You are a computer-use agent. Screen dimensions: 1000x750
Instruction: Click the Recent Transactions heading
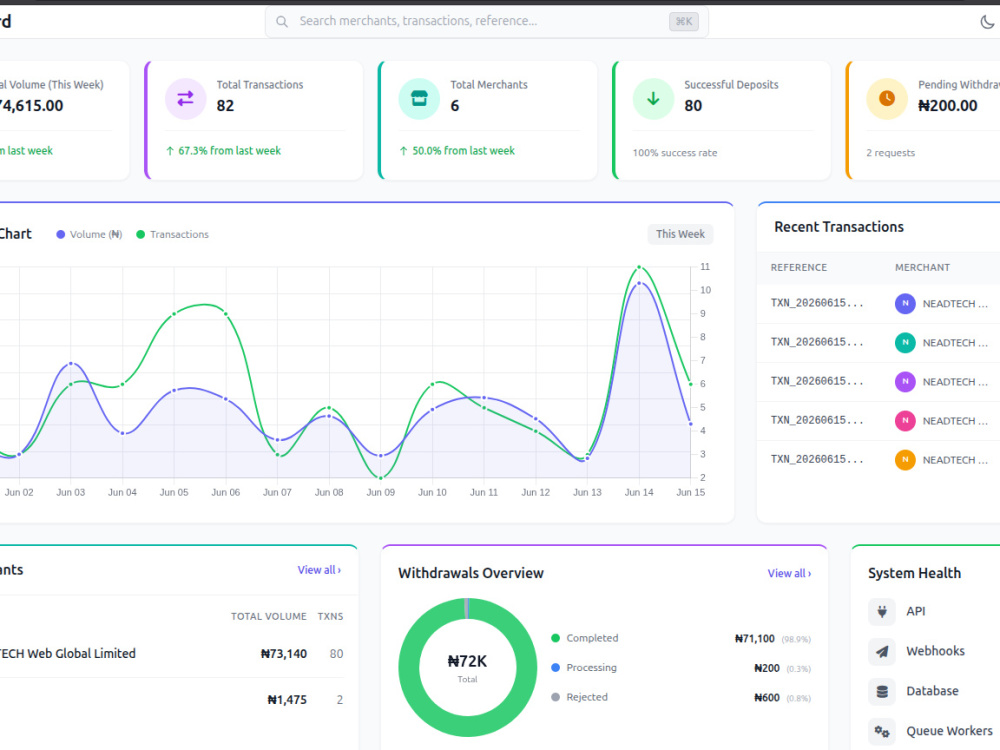839,227
